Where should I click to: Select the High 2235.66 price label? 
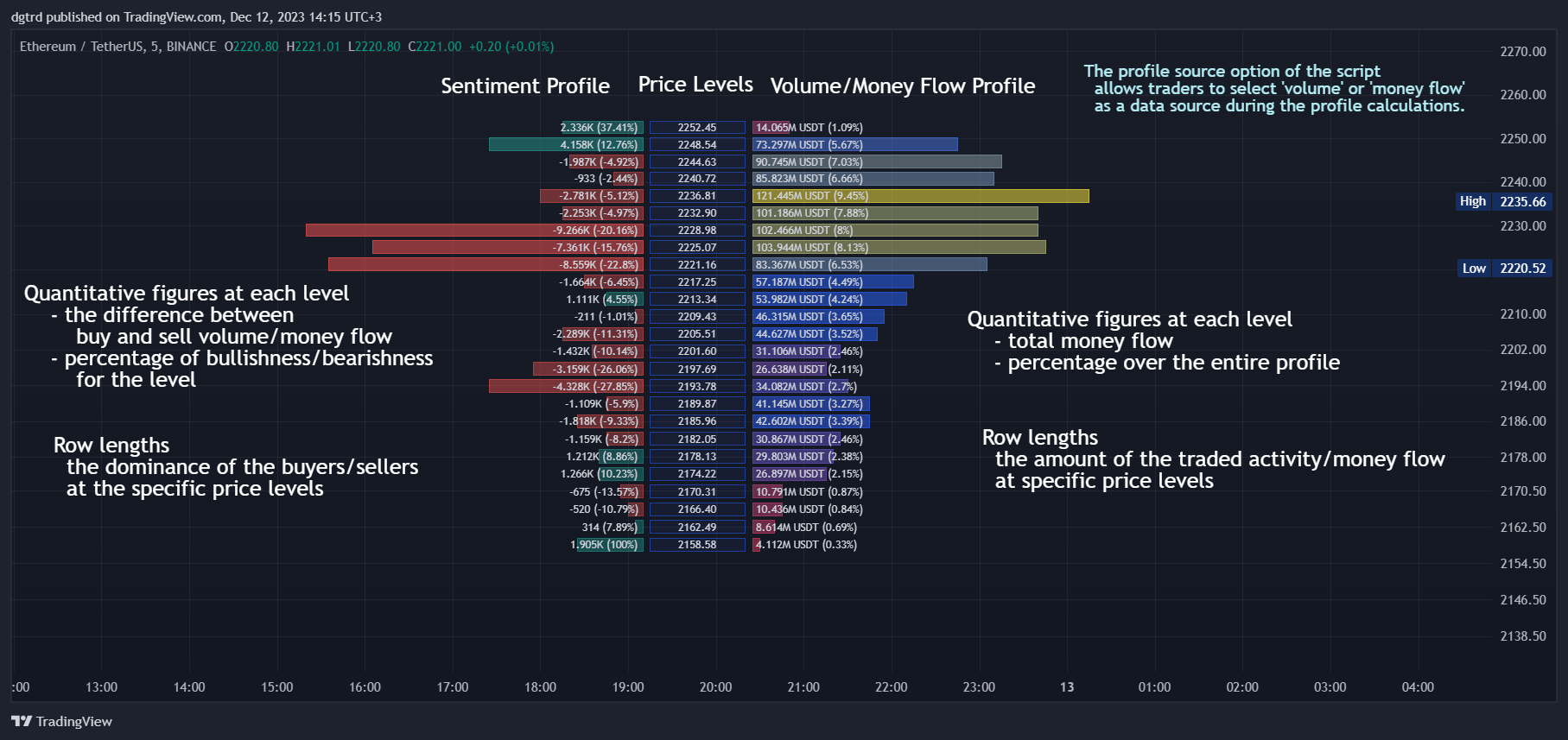[1503, 201]
